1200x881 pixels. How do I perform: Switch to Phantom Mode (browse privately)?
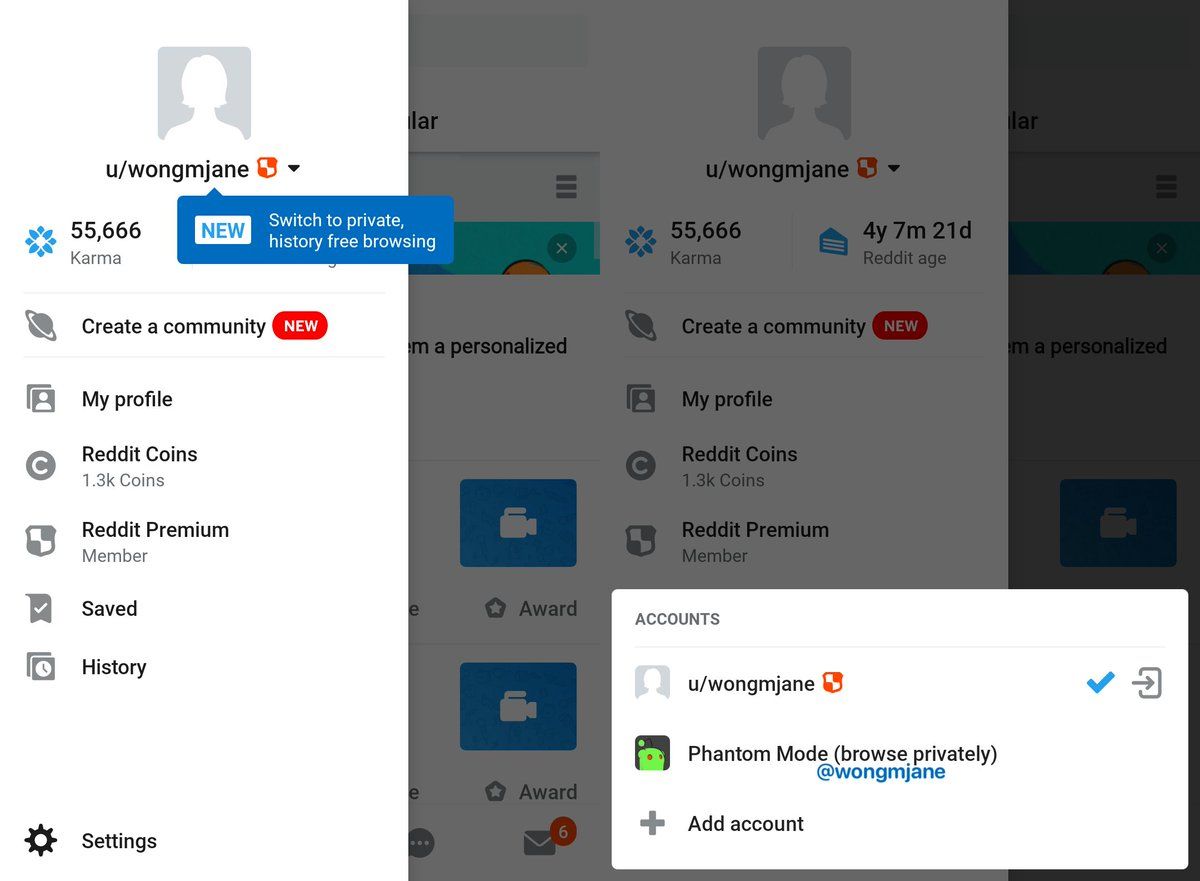click(842, 754)
